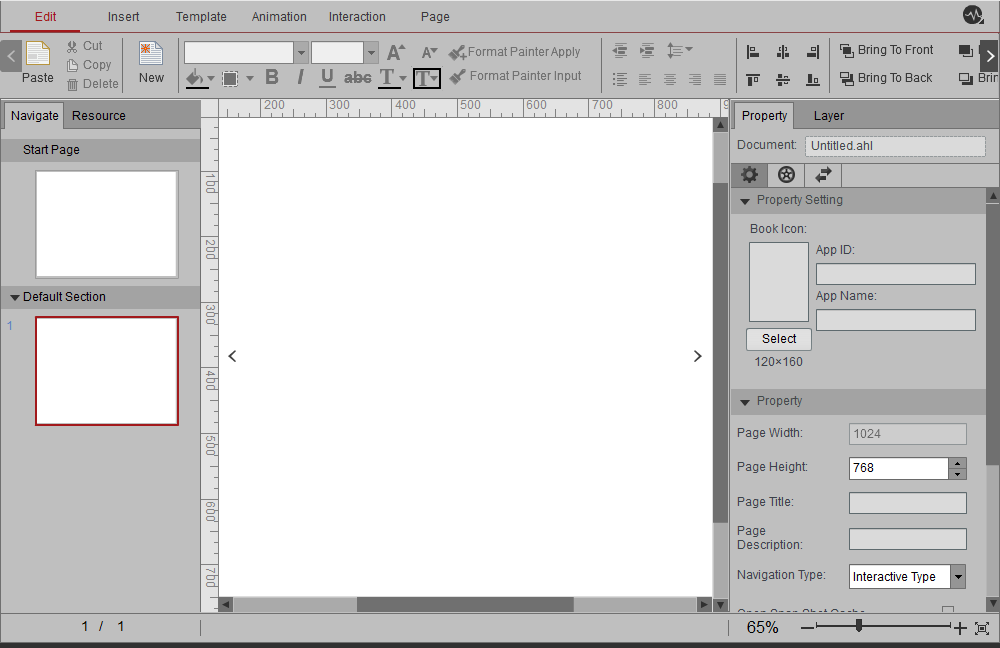
Task: Open the Template ribbon tab
Action: tap(201, 17)
